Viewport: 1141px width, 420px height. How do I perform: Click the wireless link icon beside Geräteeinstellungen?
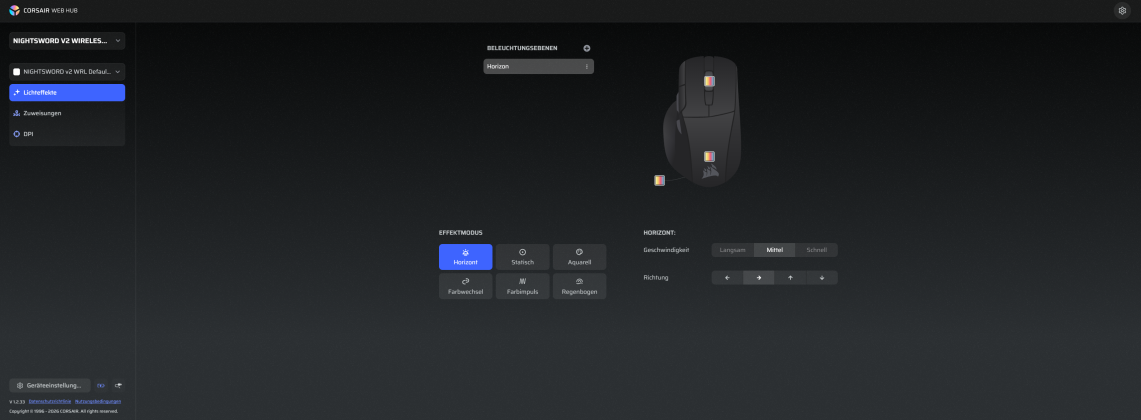click(101, 385)
